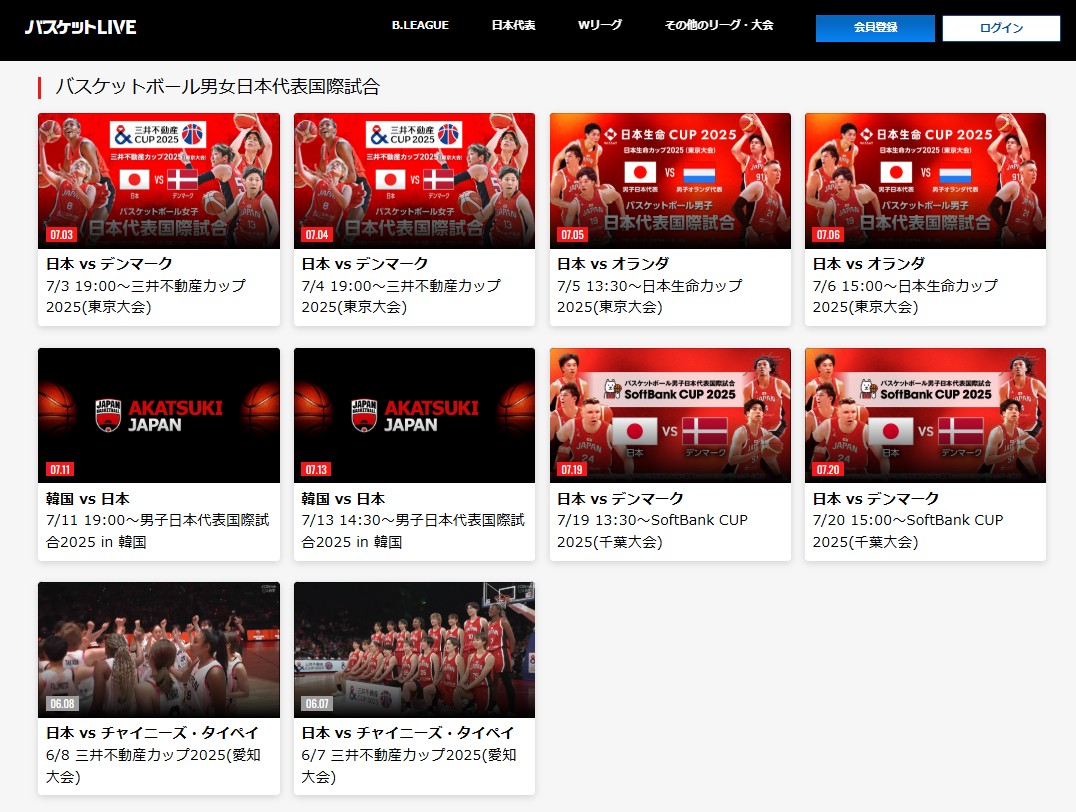Click the 会員登録 button
1076x812 pixels.
pos(875,28)
